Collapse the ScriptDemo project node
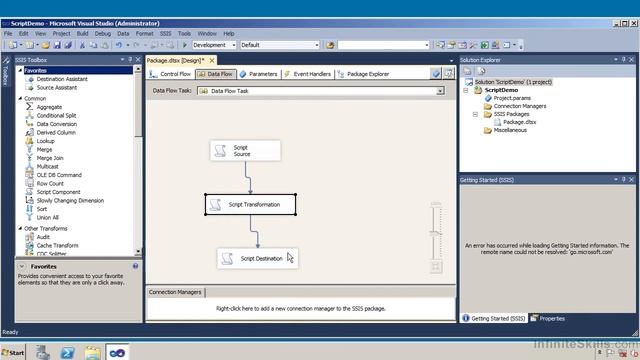This screenshot has height=360, width=640. (466, 90)
